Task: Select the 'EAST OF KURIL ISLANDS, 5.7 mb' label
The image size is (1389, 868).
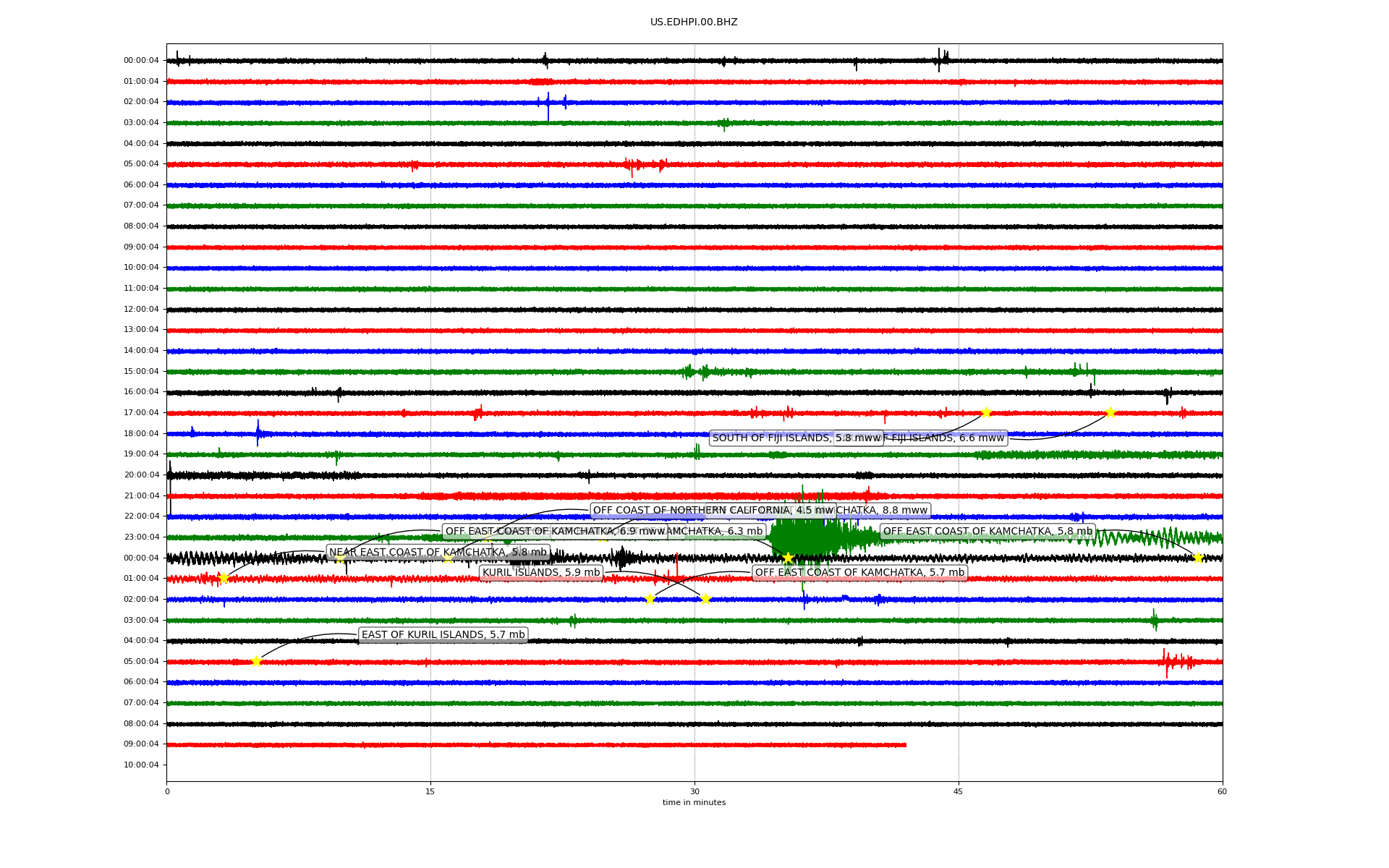Action: (443, 635)
